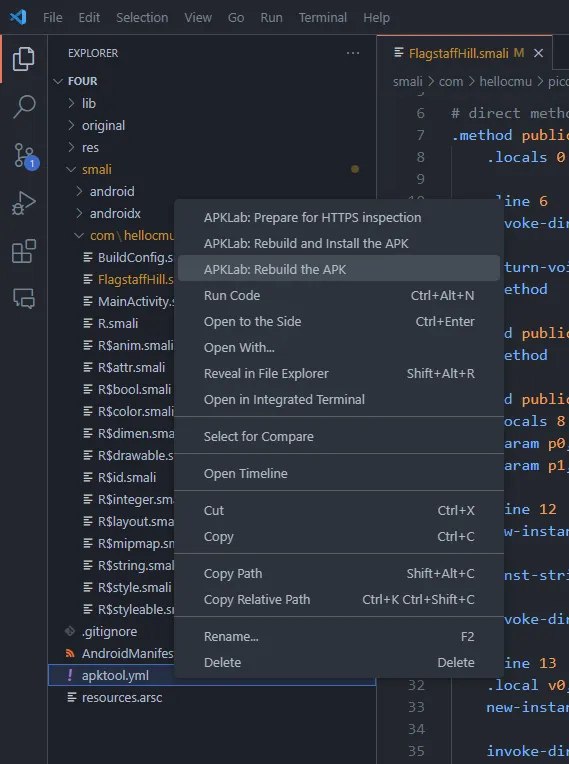This screenshot has height=764, width=569.
Task: Select Cut from context menu
Action: (339, 510)
